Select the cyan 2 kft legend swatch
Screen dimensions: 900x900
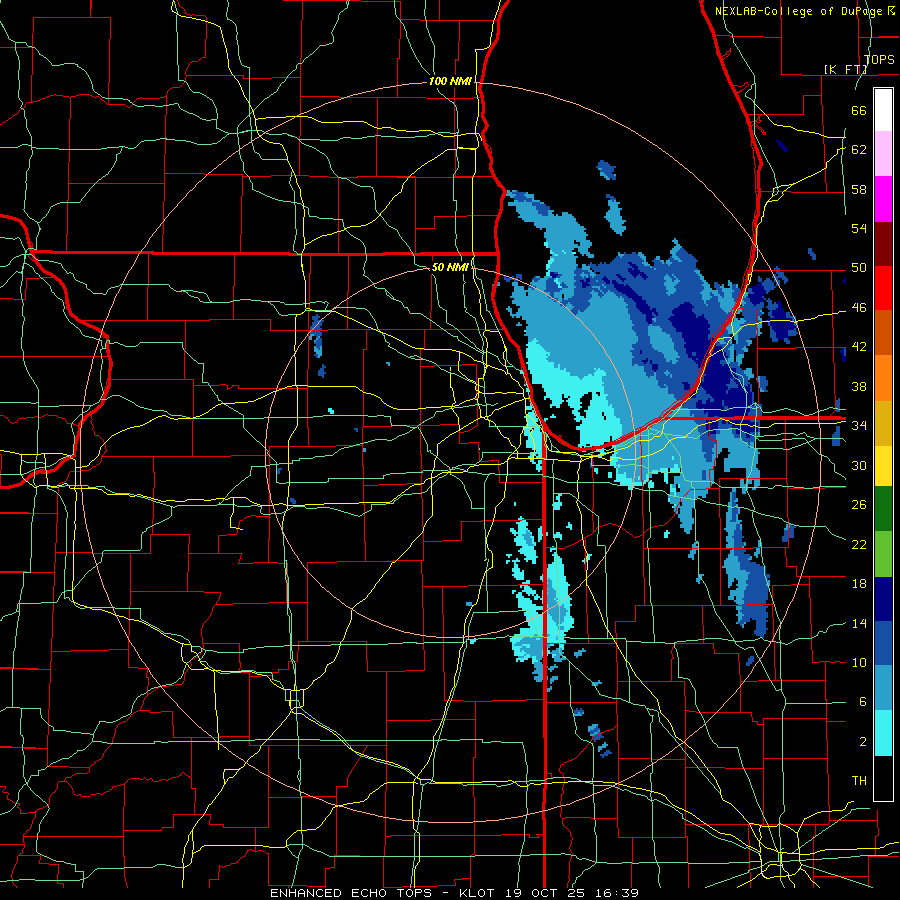click(883, 733)
